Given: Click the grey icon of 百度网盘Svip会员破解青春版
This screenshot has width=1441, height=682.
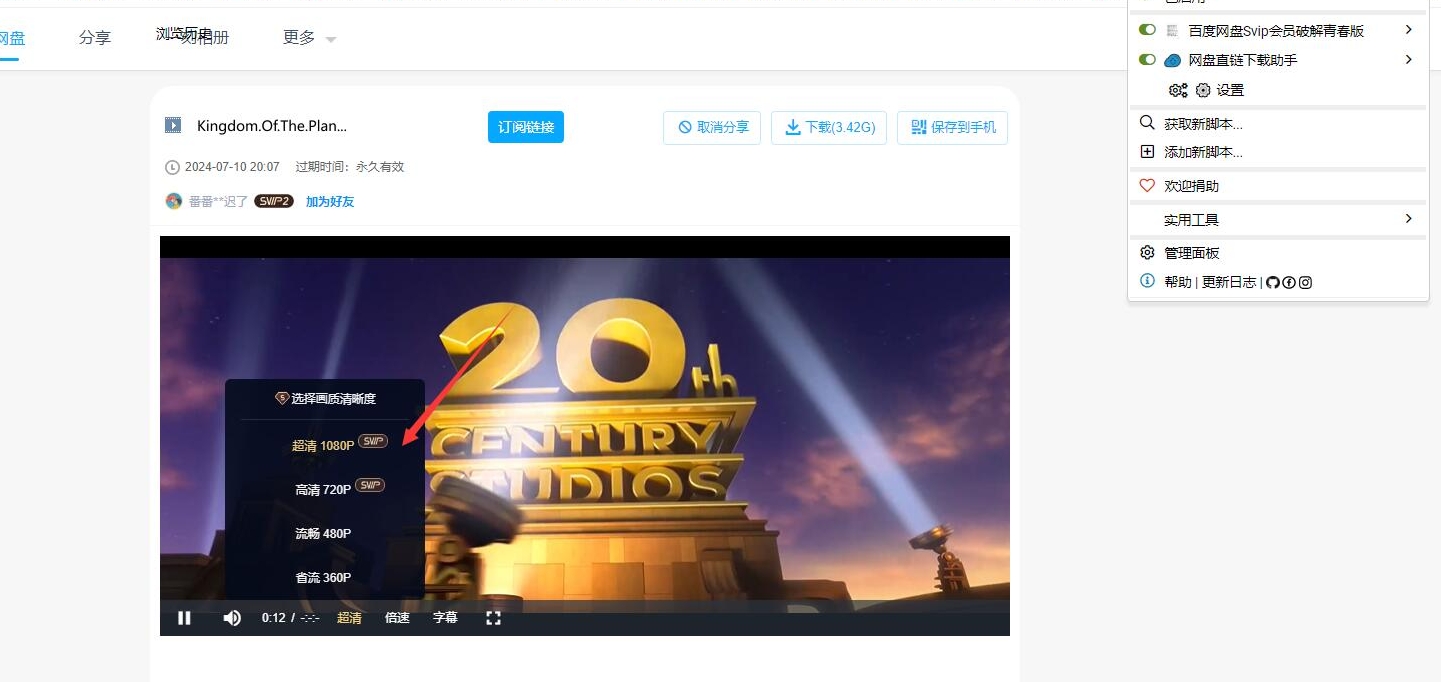Looking at the screenshot, I should 1173,31.
